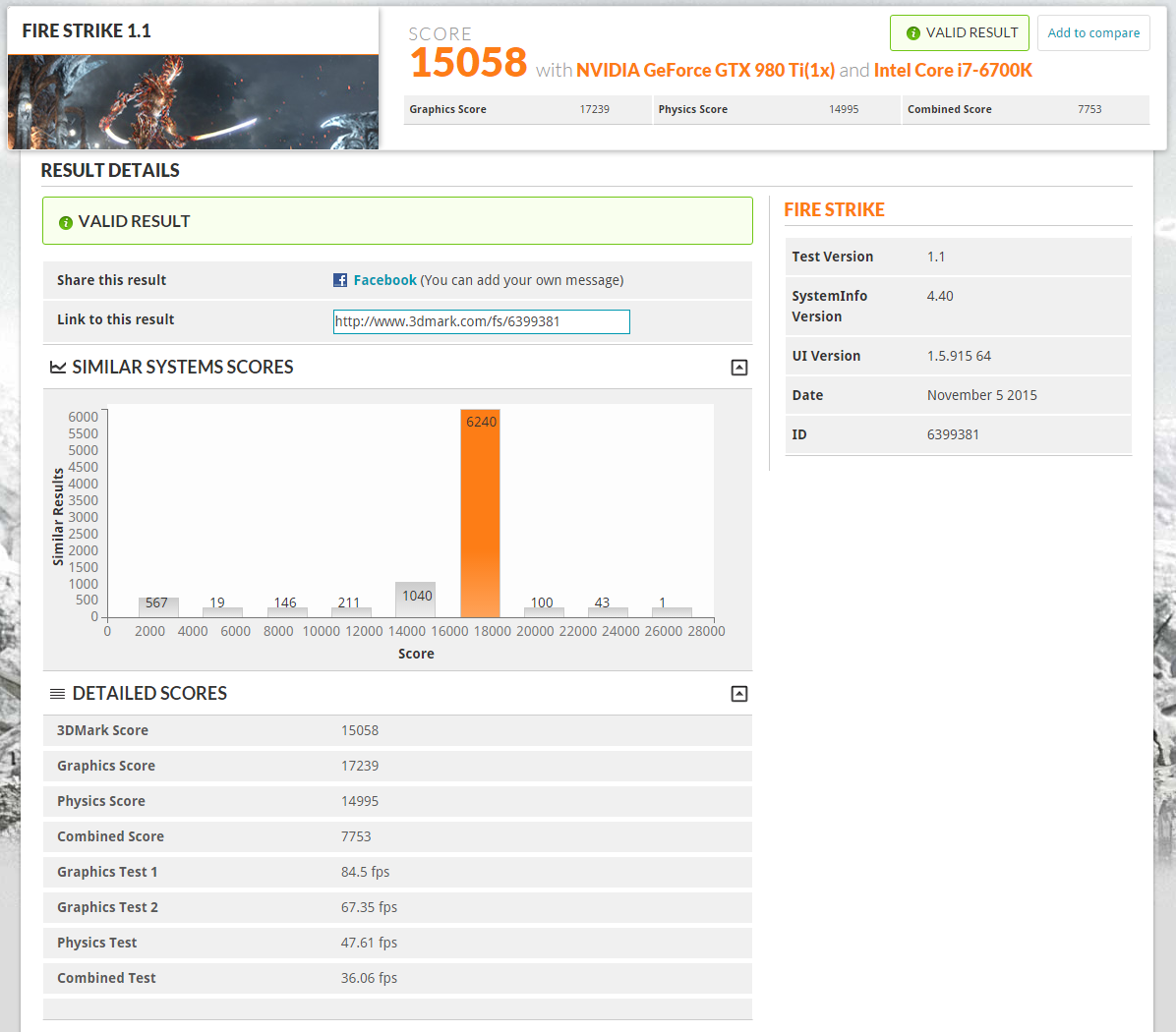Viewport: 1176px width, 1032px height.
Task: Collapse the Similar Systems Scores section
Action: click(738, 368)
